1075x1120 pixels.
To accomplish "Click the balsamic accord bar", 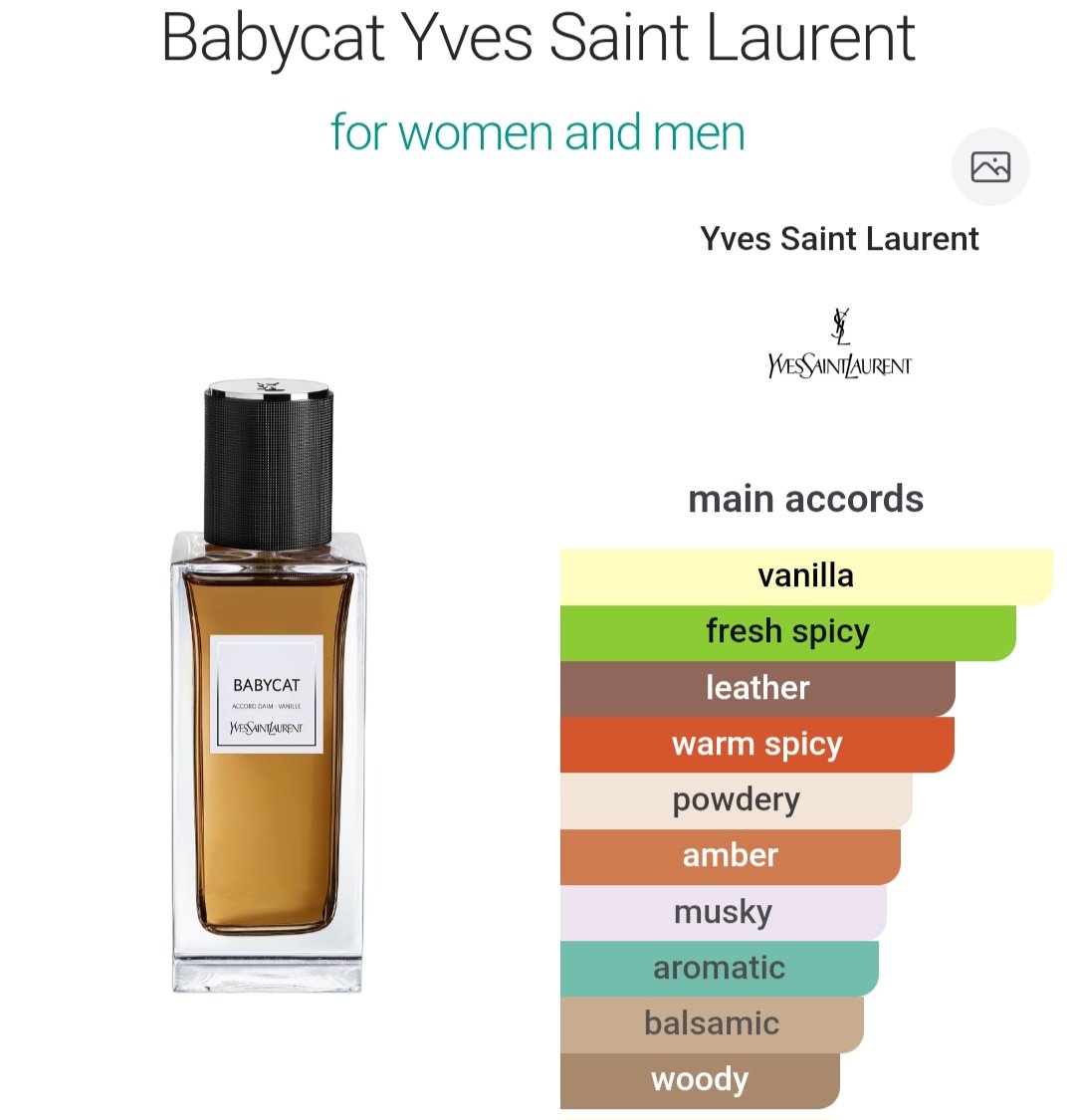I will [712, 1024].
